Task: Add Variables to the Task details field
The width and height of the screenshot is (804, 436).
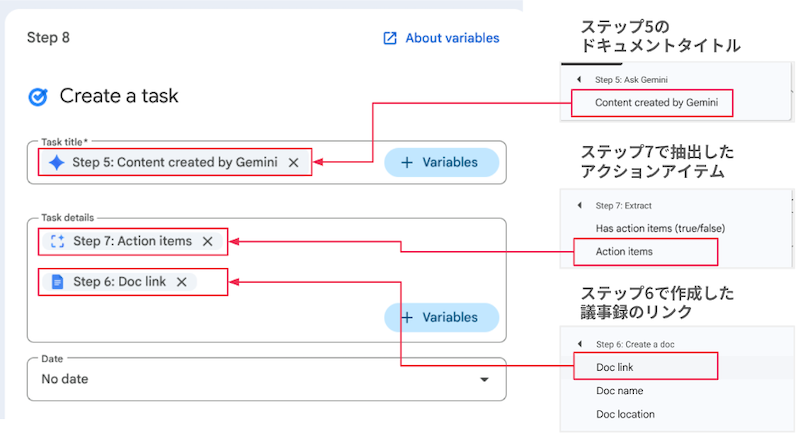Action: point(441,318)
